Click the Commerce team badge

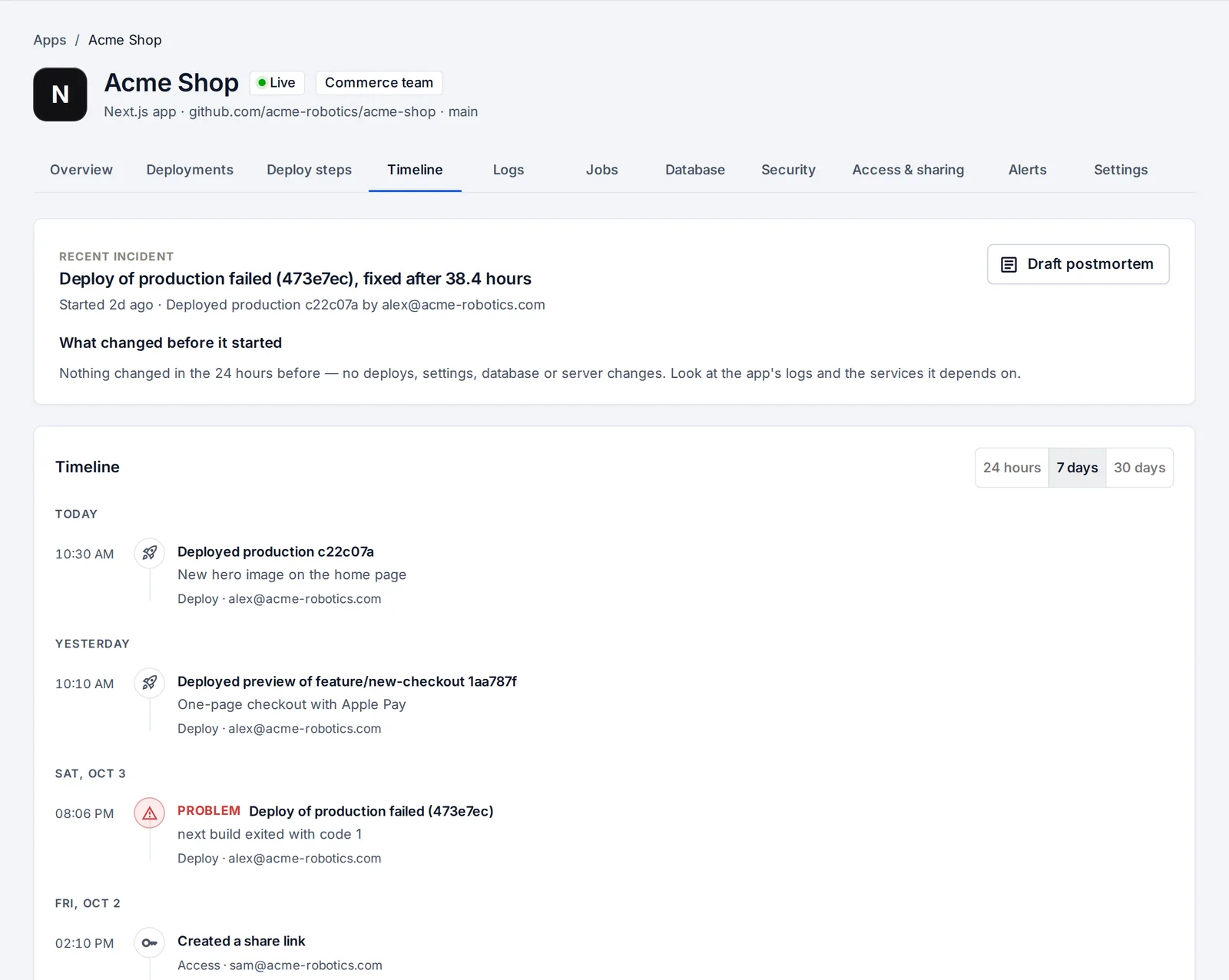coord(379,82)
